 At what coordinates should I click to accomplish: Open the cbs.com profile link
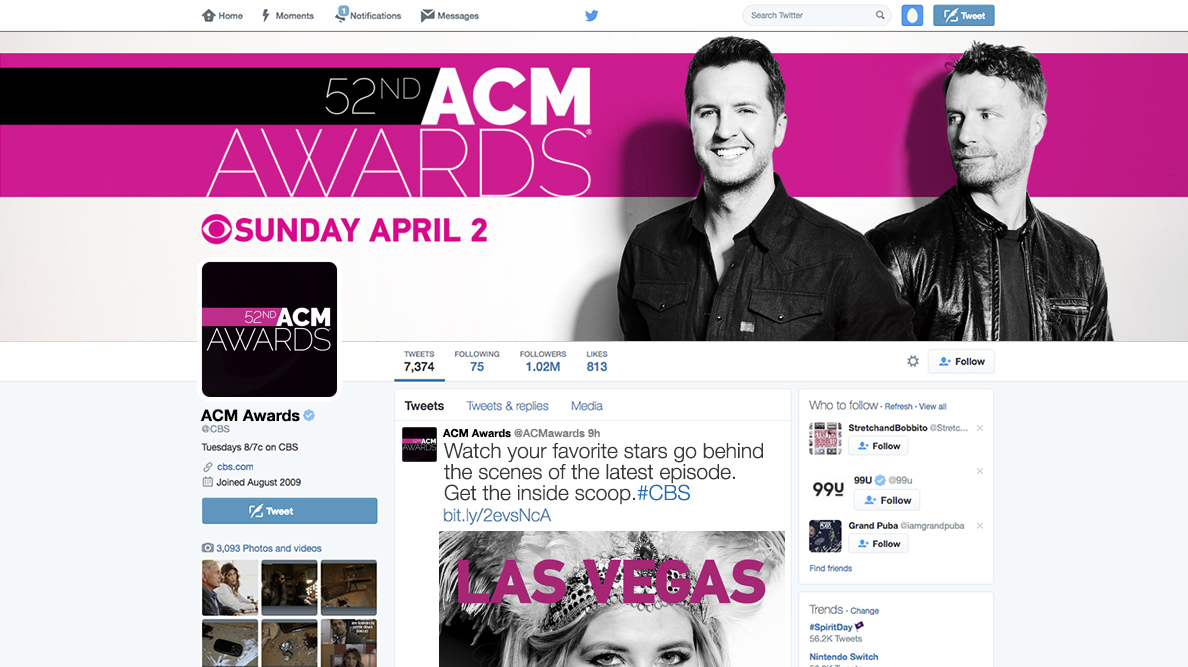(235, 467)
